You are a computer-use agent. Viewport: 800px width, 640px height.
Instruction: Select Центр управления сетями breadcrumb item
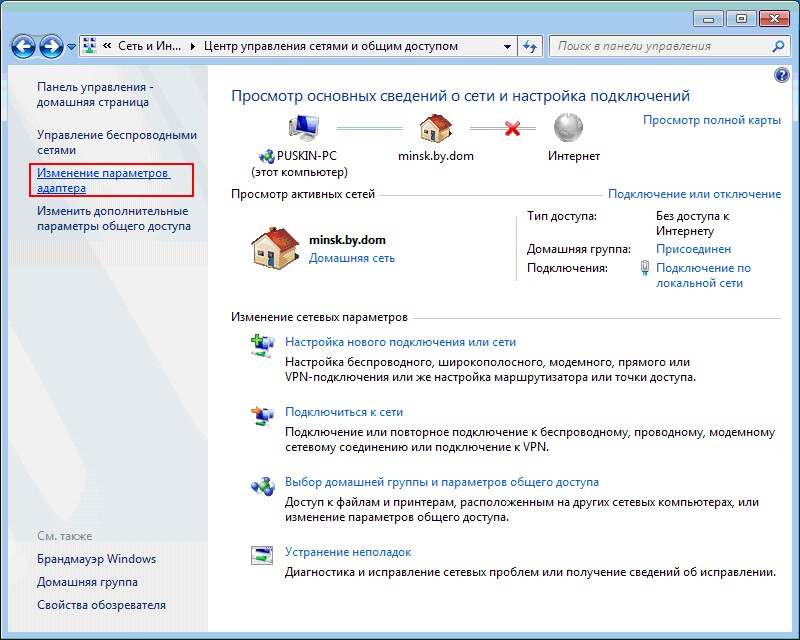click(x=330, y=46)
